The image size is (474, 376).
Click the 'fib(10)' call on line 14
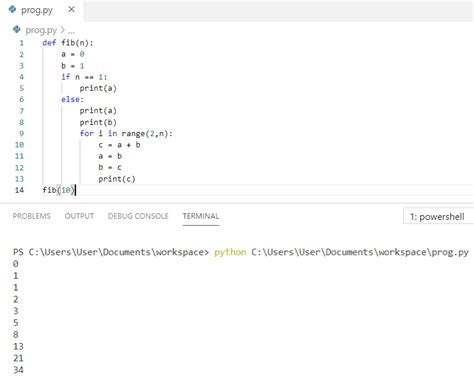(x=59, y=190)
